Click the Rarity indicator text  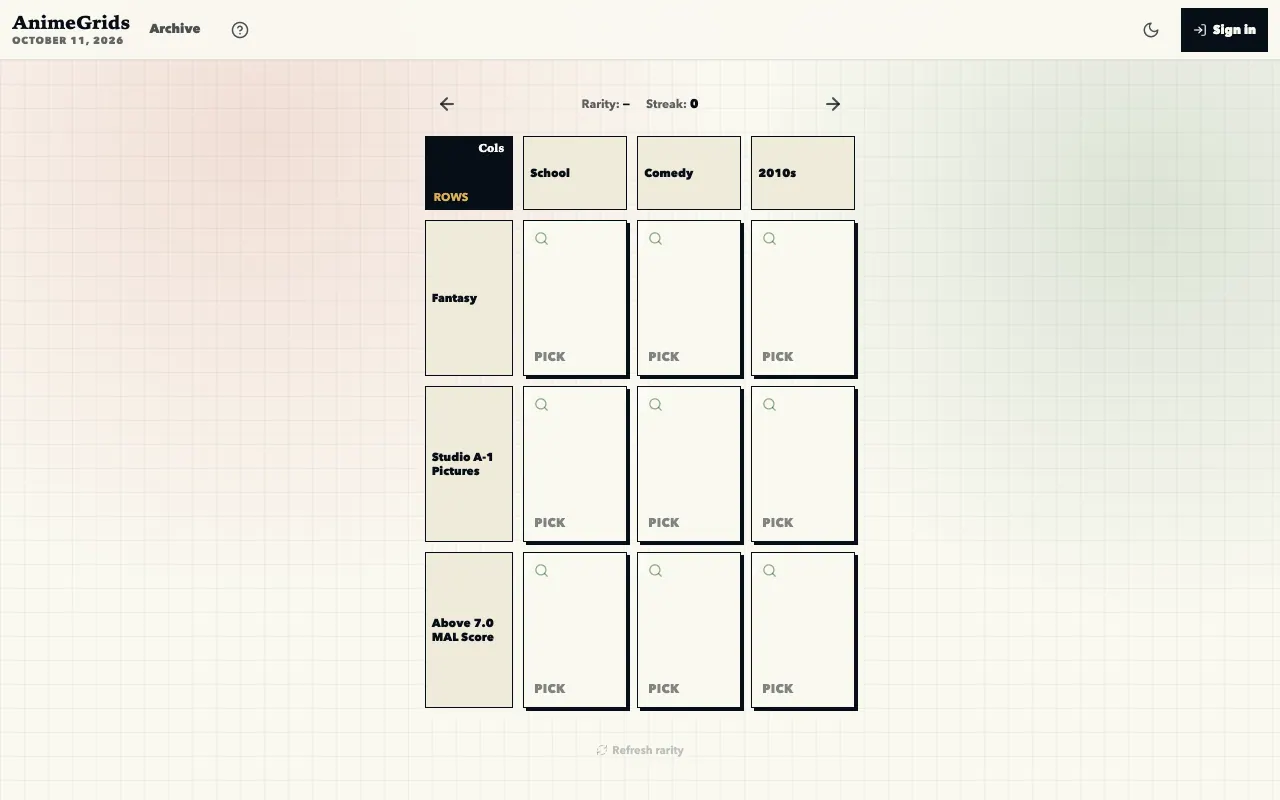tap(606, 104)
